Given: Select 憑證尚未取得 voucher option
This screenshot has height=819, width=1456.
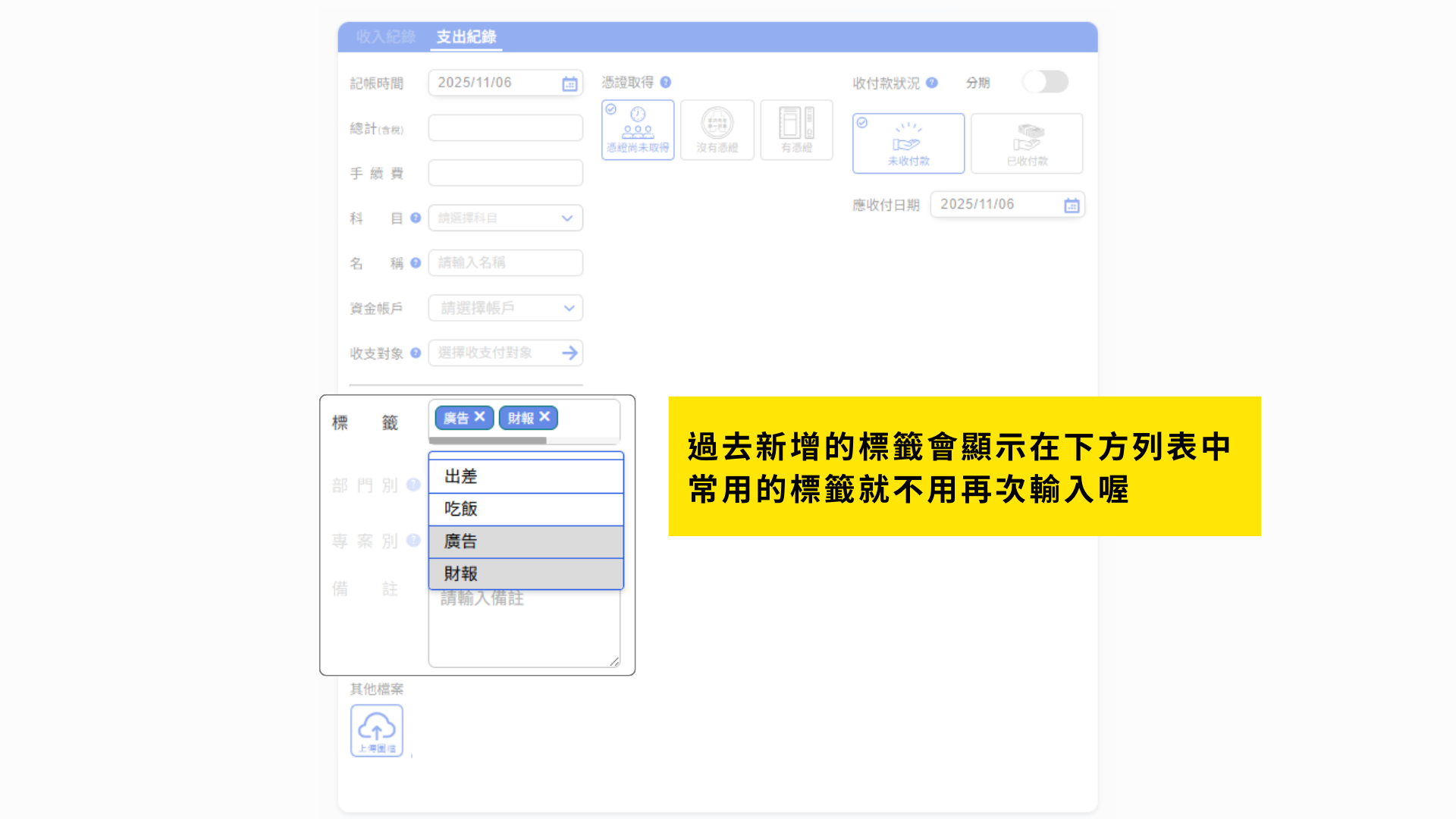Looking at the screenshot, I should [638, 130].
